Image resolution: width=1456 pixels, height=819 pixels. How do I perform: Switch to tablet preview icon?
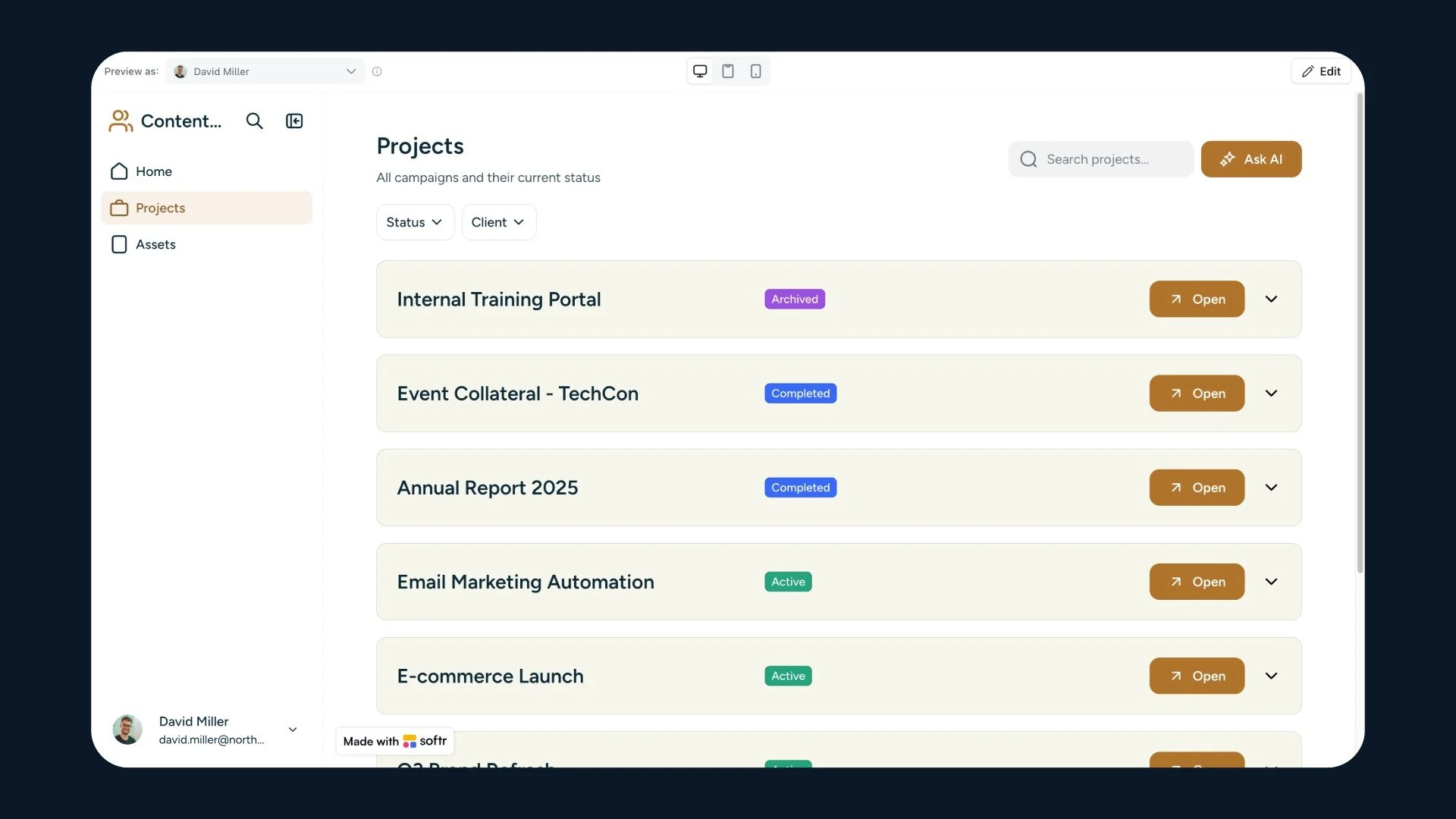pos(728,71)
